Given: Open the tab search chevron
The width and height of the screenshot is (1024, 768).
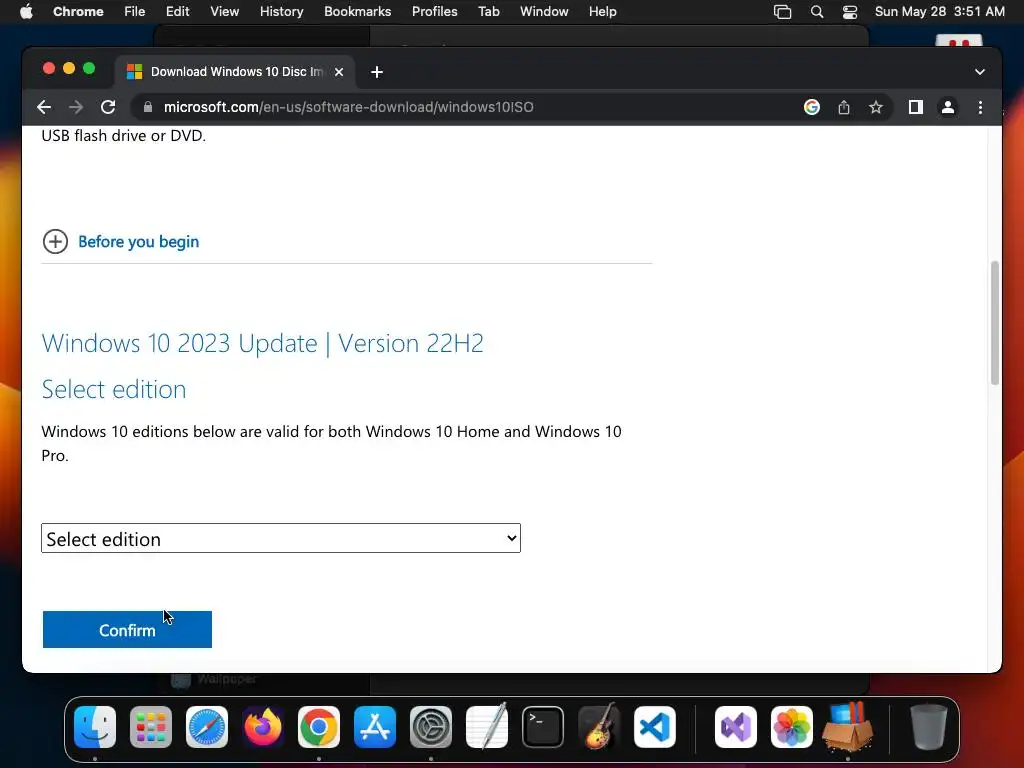Looking at the screenshot, I should tap(980, 72).
